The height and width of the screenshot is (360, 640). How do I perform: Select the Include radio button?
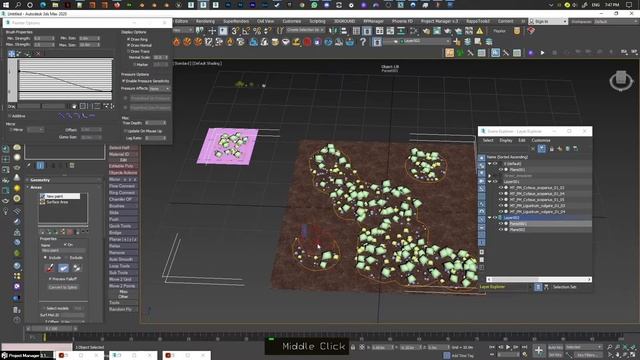pyautogui.click(x=45, y=258)
